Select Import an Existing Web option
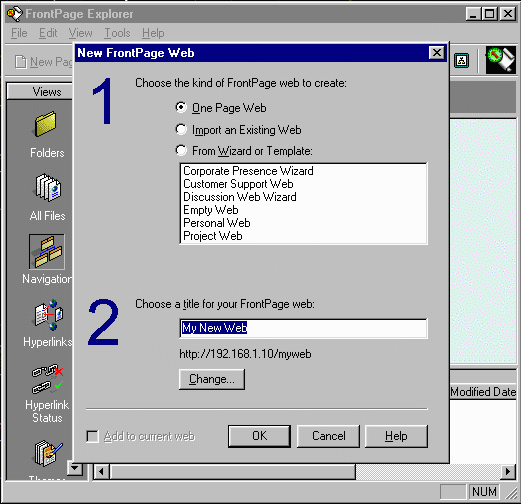Screen dimensions: 521x504 (x=181, y=129)
